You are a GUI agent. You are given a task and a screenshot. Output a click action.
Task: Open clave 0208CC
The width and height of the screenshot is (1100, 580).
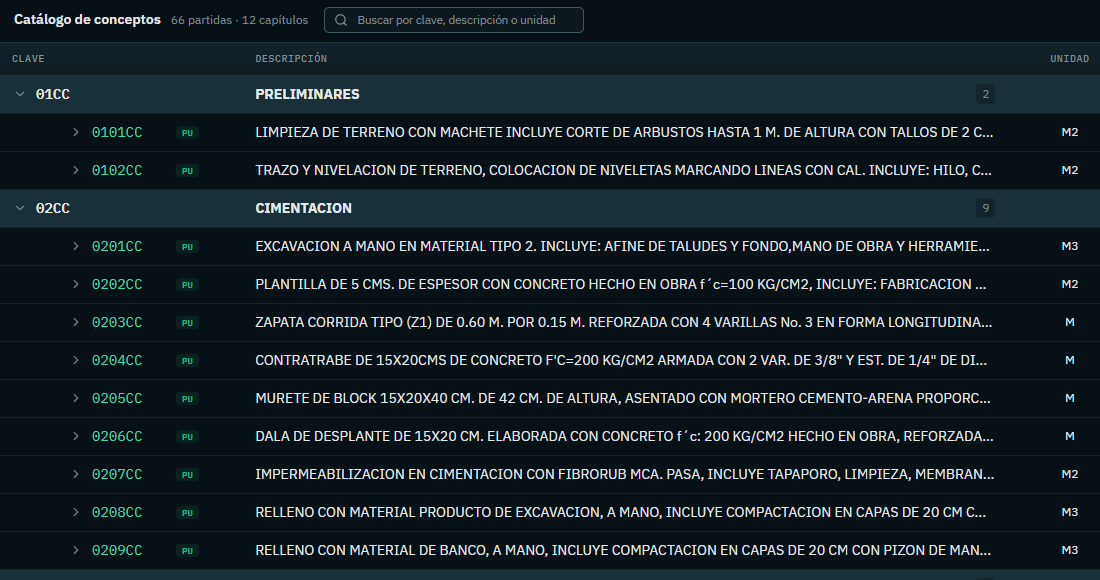click(x=117, y=513)
